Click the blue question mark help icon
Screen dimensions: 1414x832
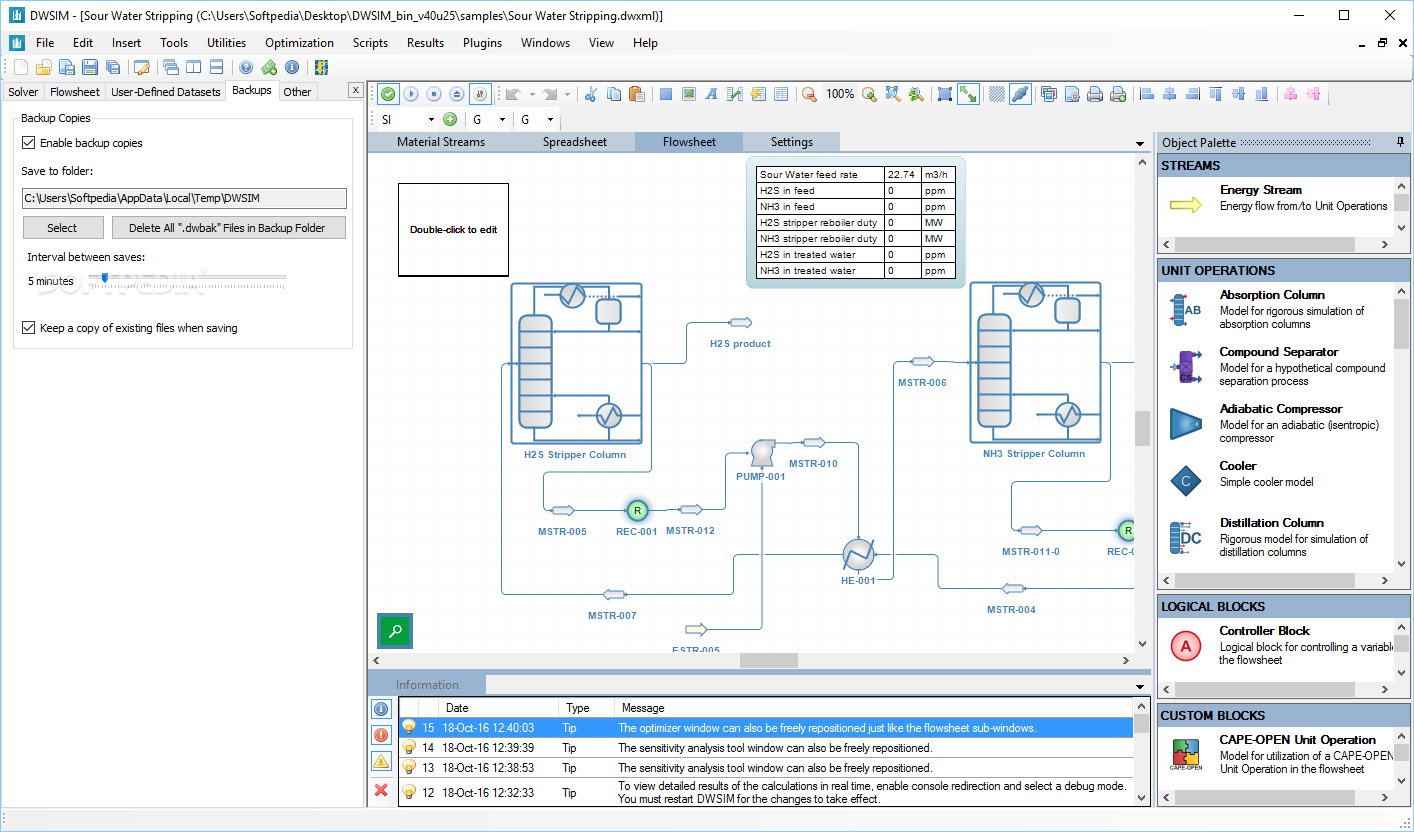246,67
